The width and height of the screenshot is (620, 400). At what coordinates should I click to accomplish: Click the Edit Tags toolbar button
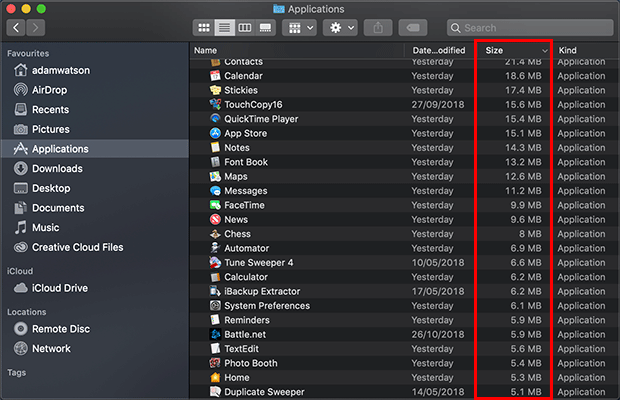pyautogui.click(x=413, y=28)
